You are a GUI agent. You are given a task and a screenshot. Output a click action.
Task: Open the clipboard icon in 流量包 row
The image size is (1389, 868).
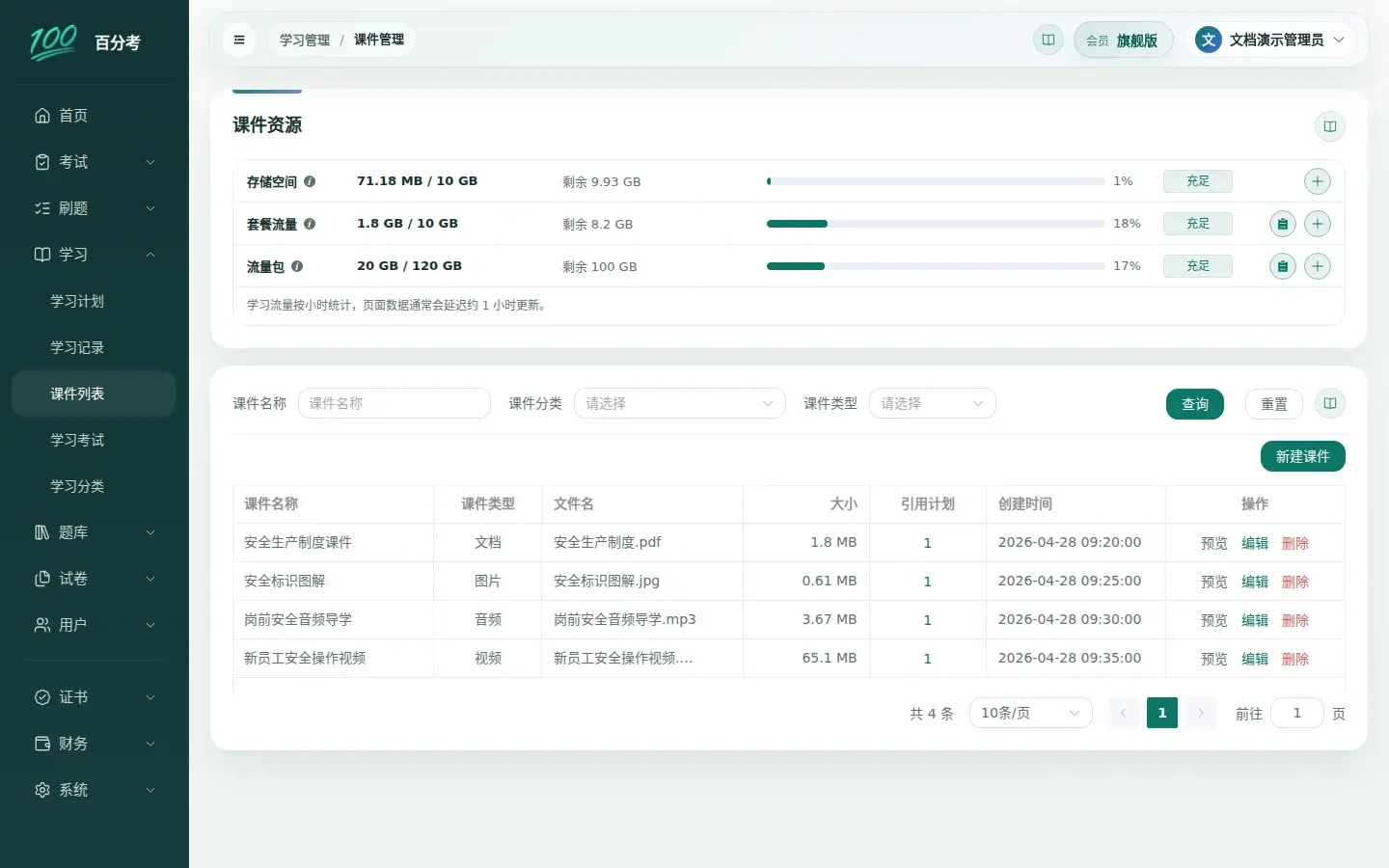[x=1283, y=266]
